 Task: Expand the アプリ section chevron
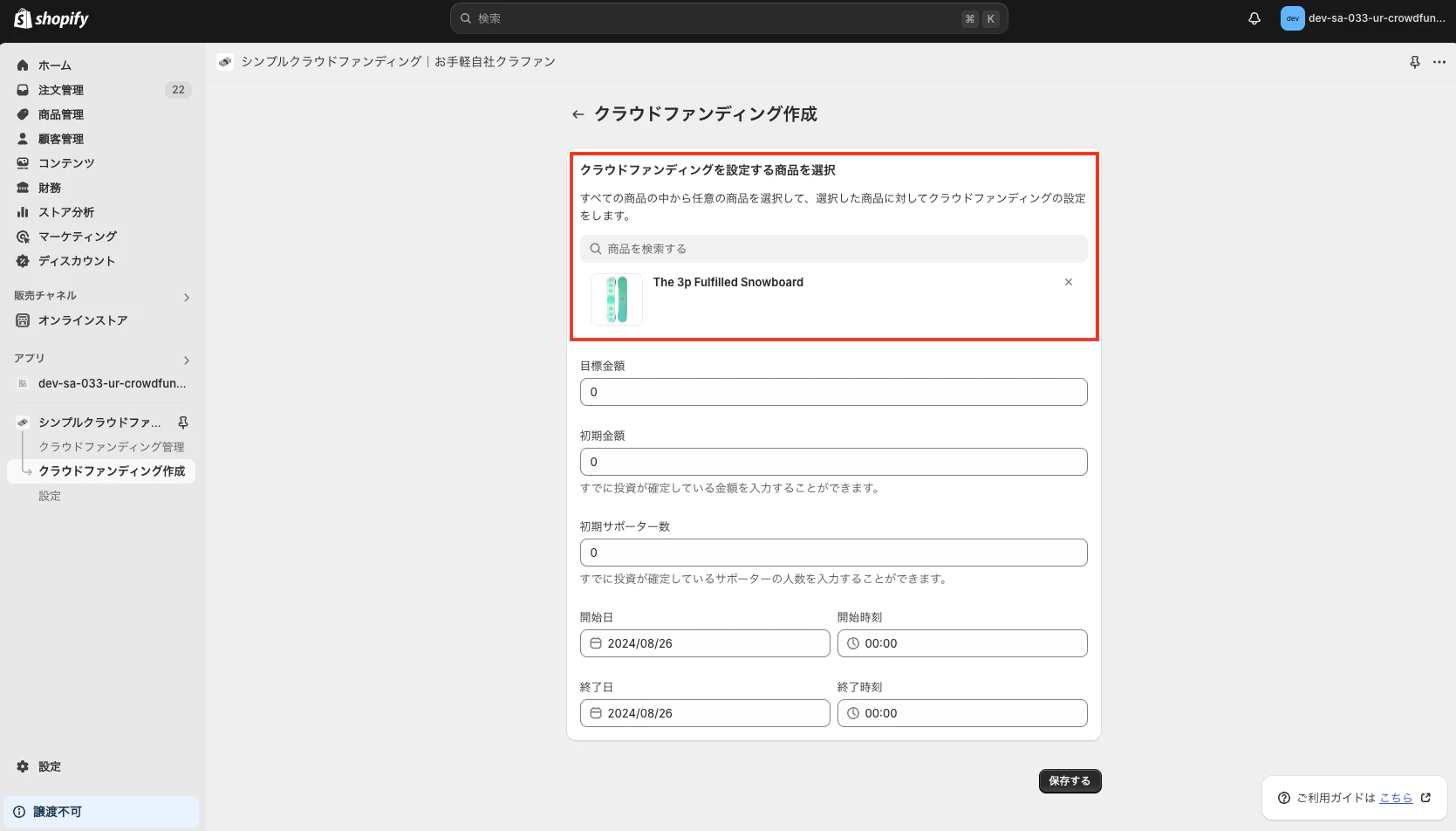[x=186, y=360]
